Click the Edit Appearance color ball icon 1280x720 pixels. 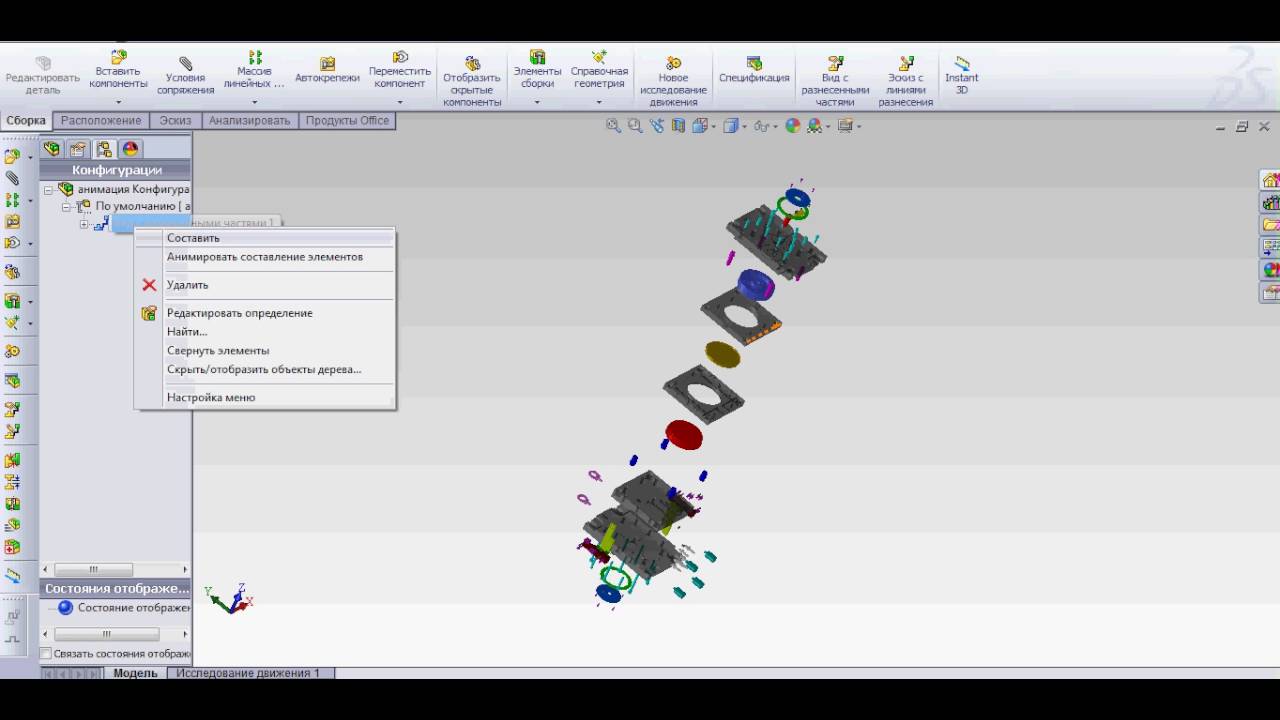coord(793,126)
